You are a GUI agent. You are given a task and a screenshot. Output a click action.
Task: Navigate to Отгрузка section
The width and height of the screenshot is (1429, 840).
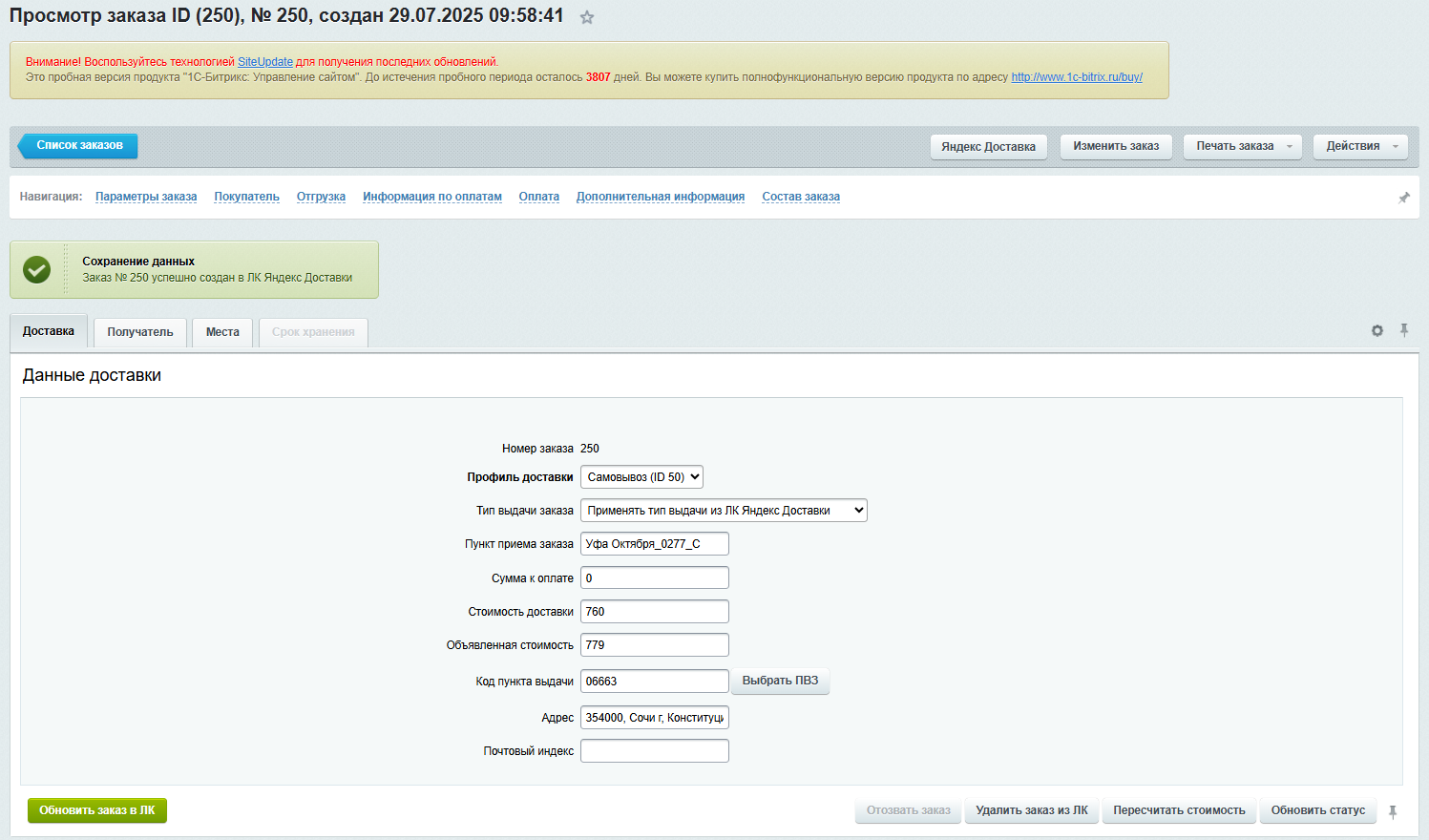tap(321, 197)
